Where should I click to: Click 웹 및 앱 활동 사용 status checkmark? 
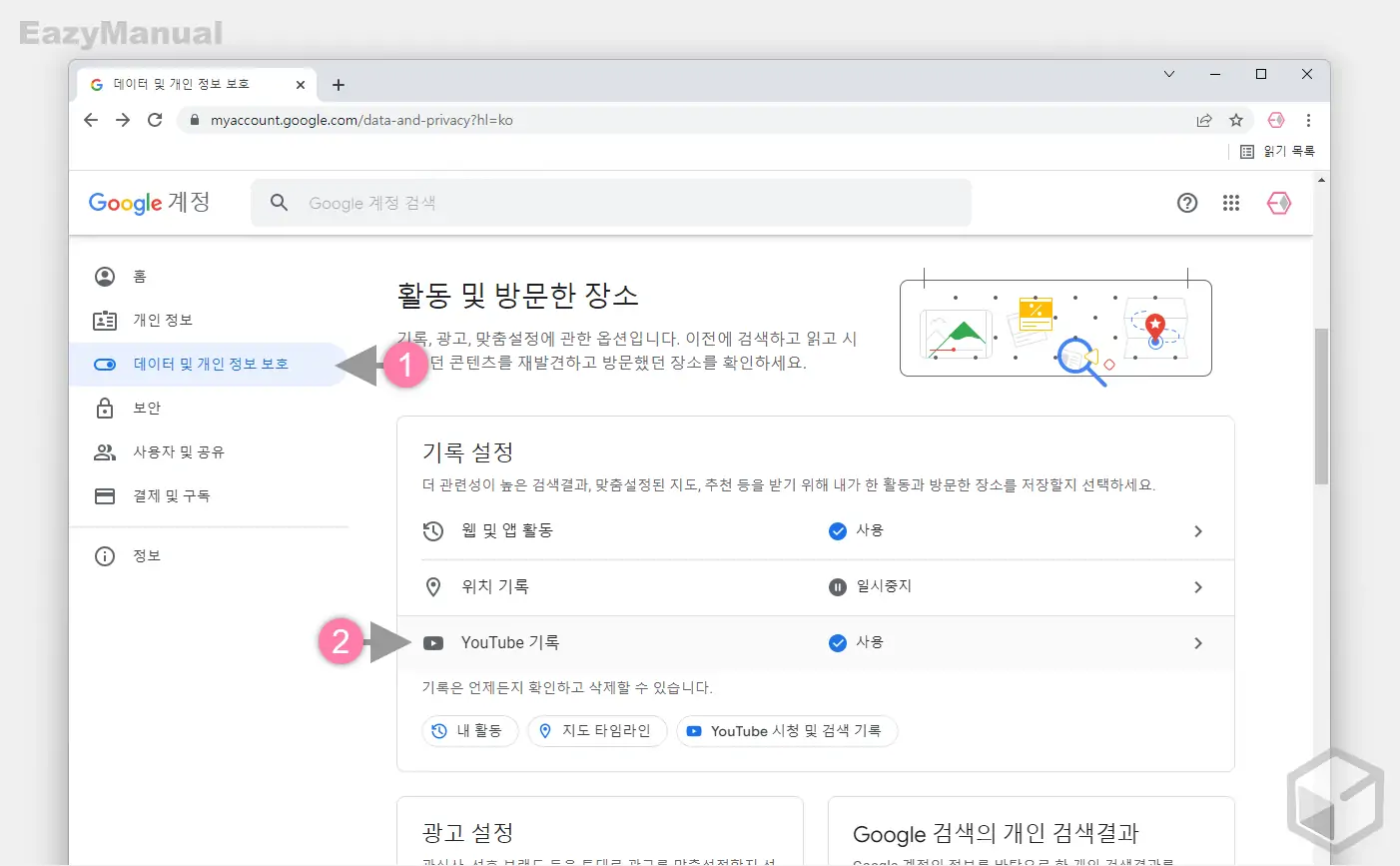click(838, 531)
